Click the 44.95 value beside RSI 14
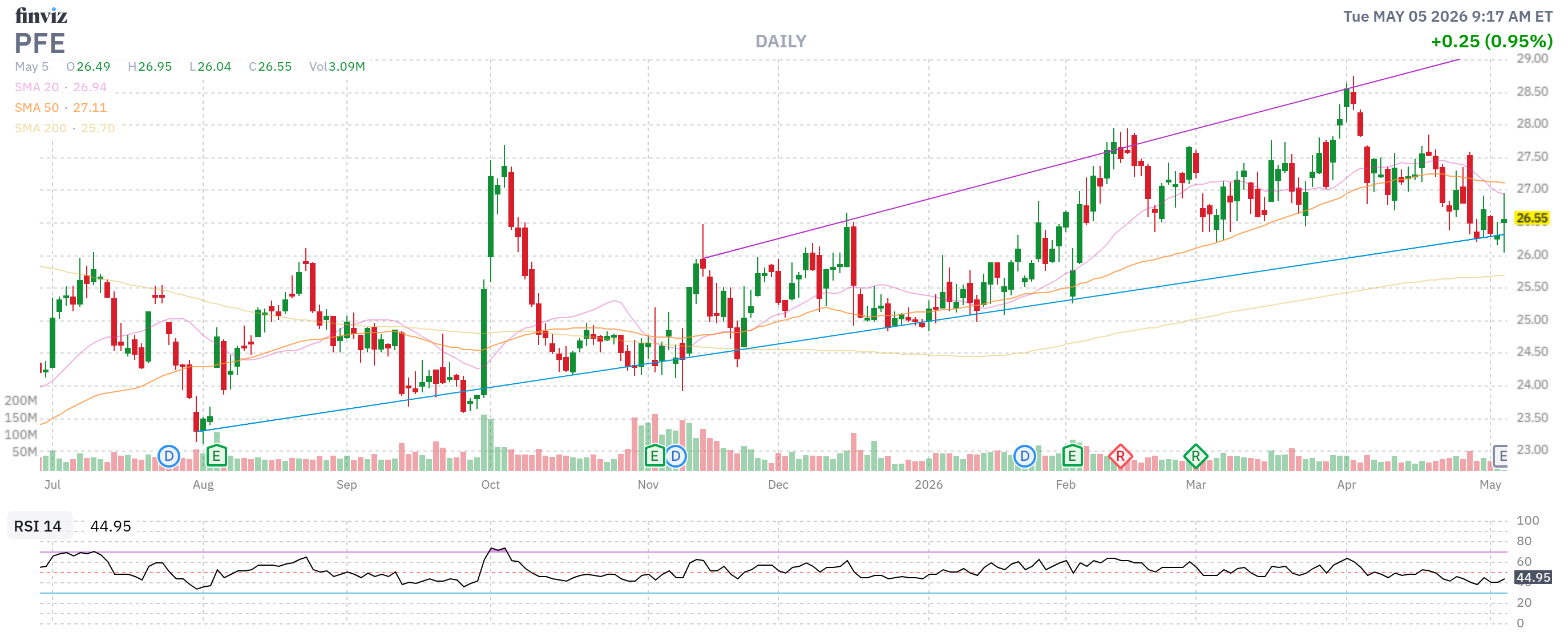 point(110,526)
